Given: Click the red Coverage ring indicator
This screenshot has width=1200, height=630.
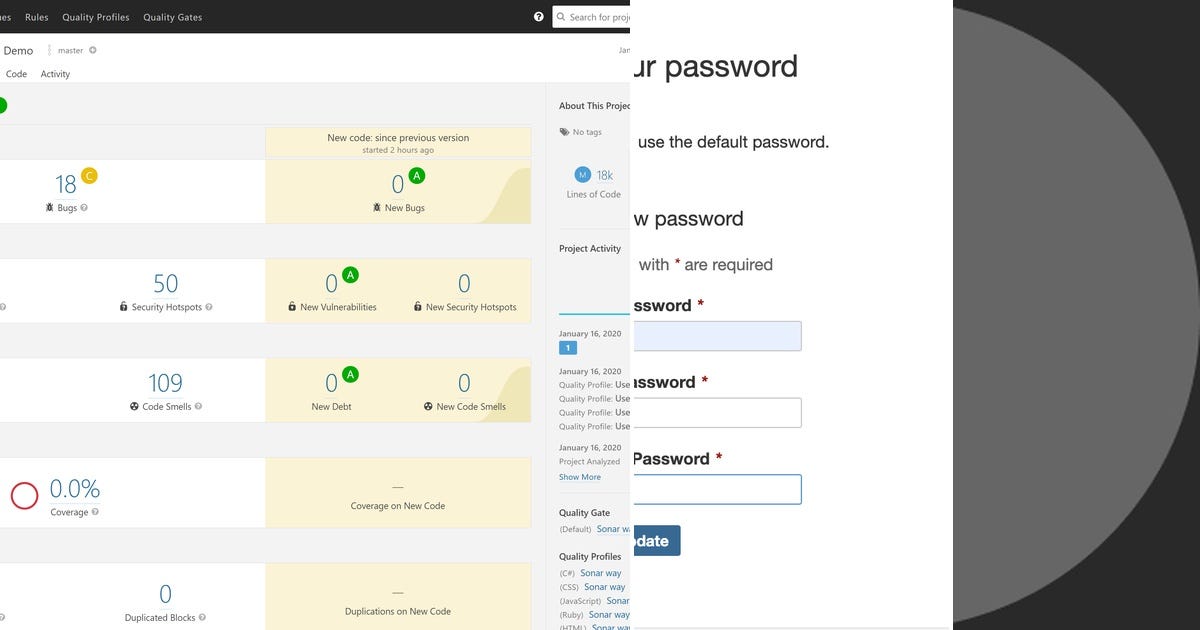Looking at the screenshot, I should [x=25, y=492].
